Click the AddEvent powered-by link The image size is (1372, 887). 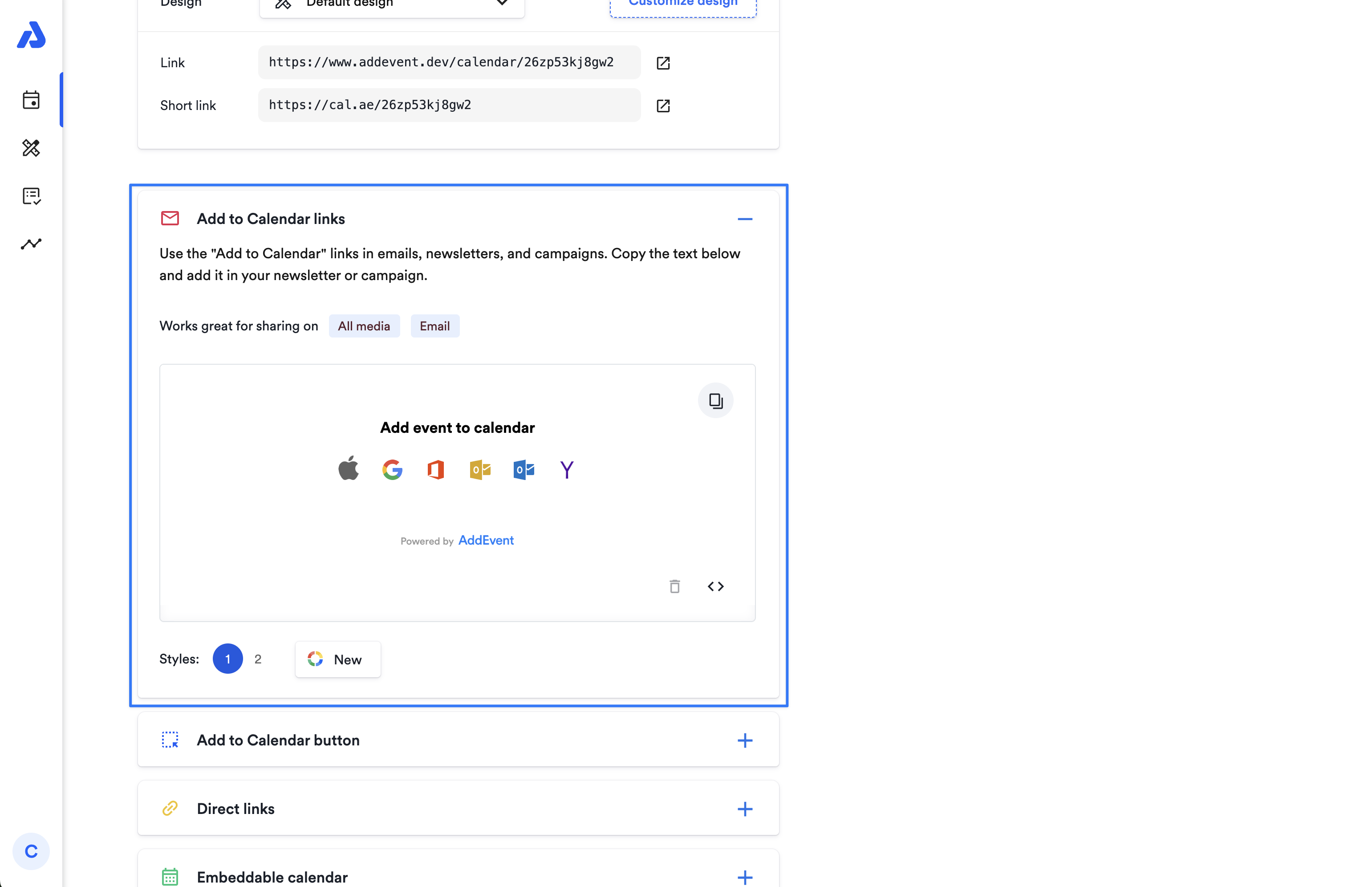(x=485, y=540)
